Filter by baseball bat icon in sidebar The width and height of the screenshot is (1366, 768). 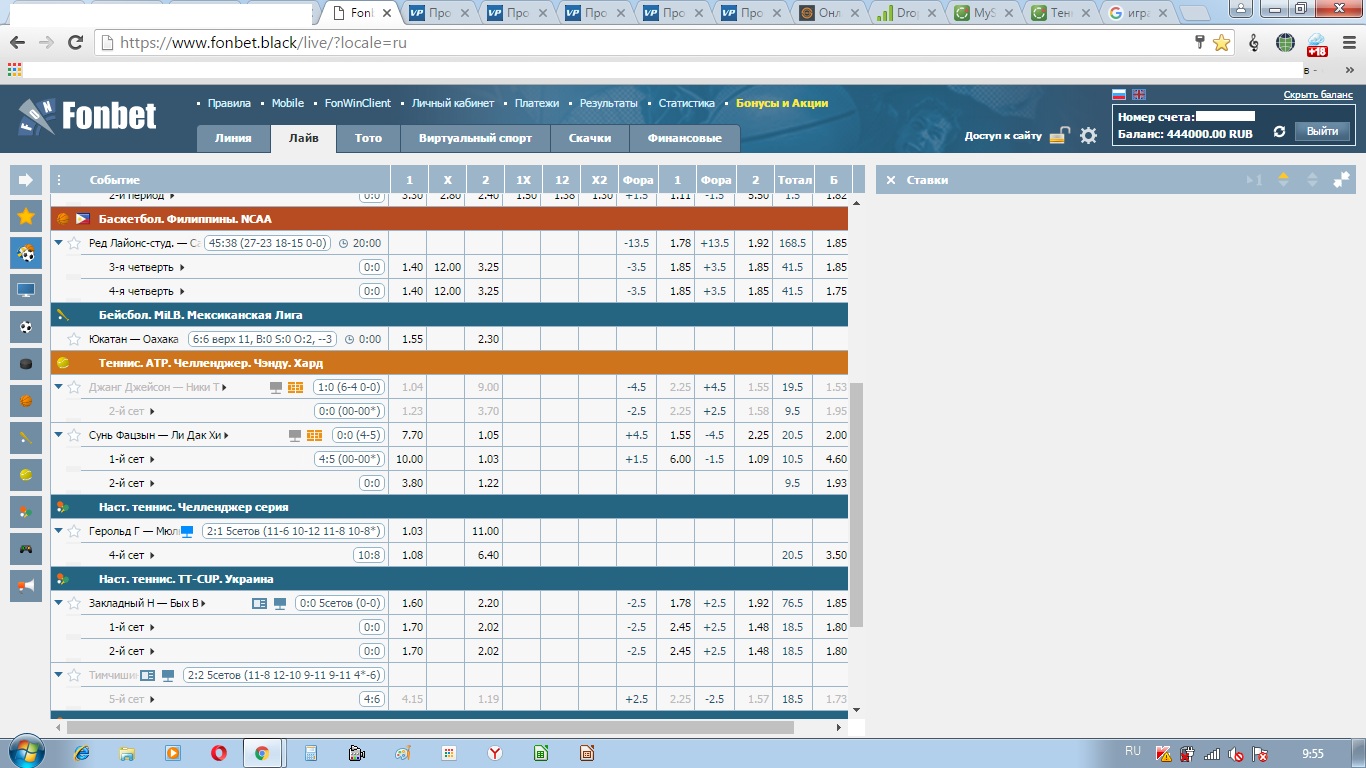coord(26,438)
